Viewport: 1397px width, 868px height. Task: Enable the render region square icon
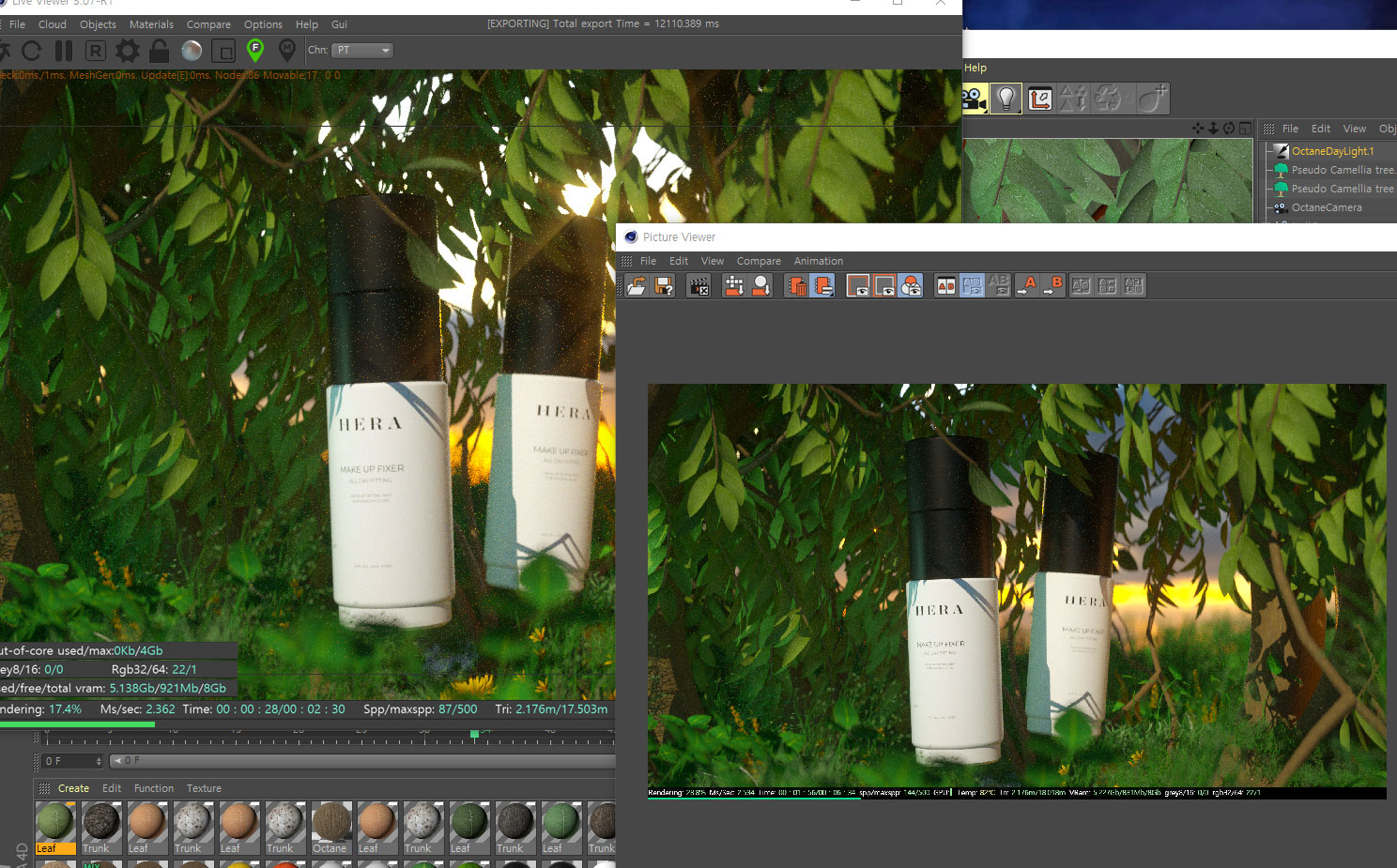tap(223, 51)
